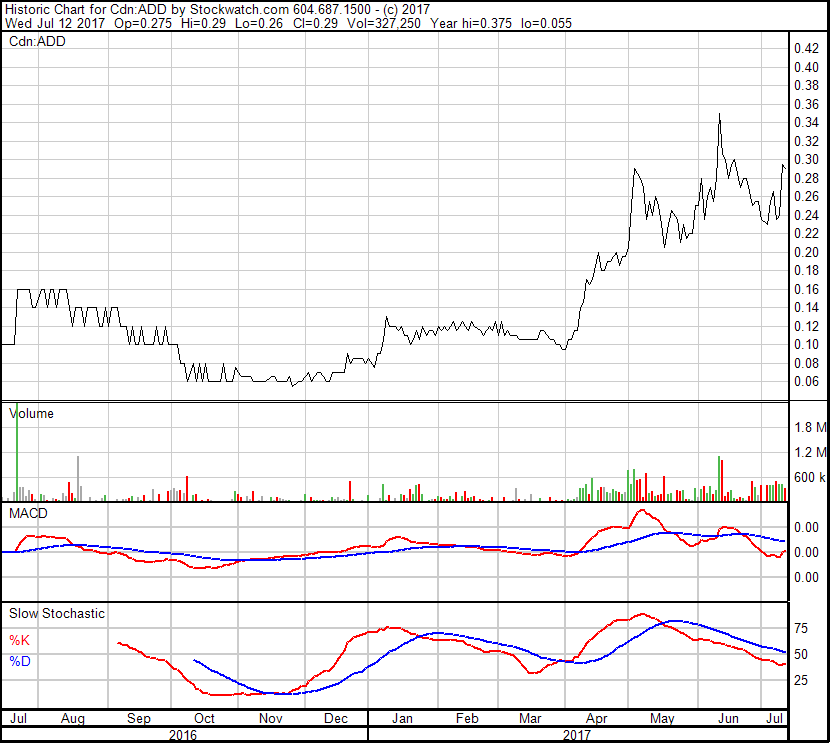Viewport: 830px width, 743px height.
Task: Click the tall gray volume bar in August 2016
Action: tap(78, 478)
